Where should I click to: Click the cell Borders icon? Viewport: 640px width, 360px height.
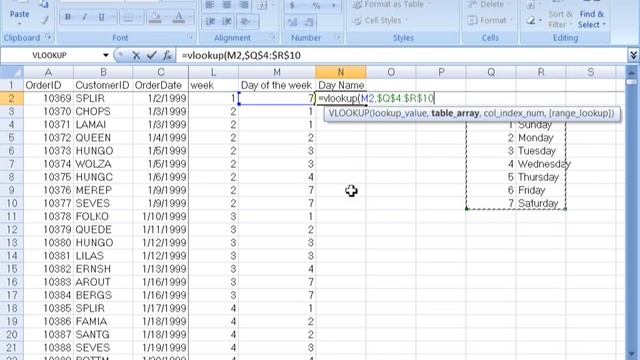point(128,18)
